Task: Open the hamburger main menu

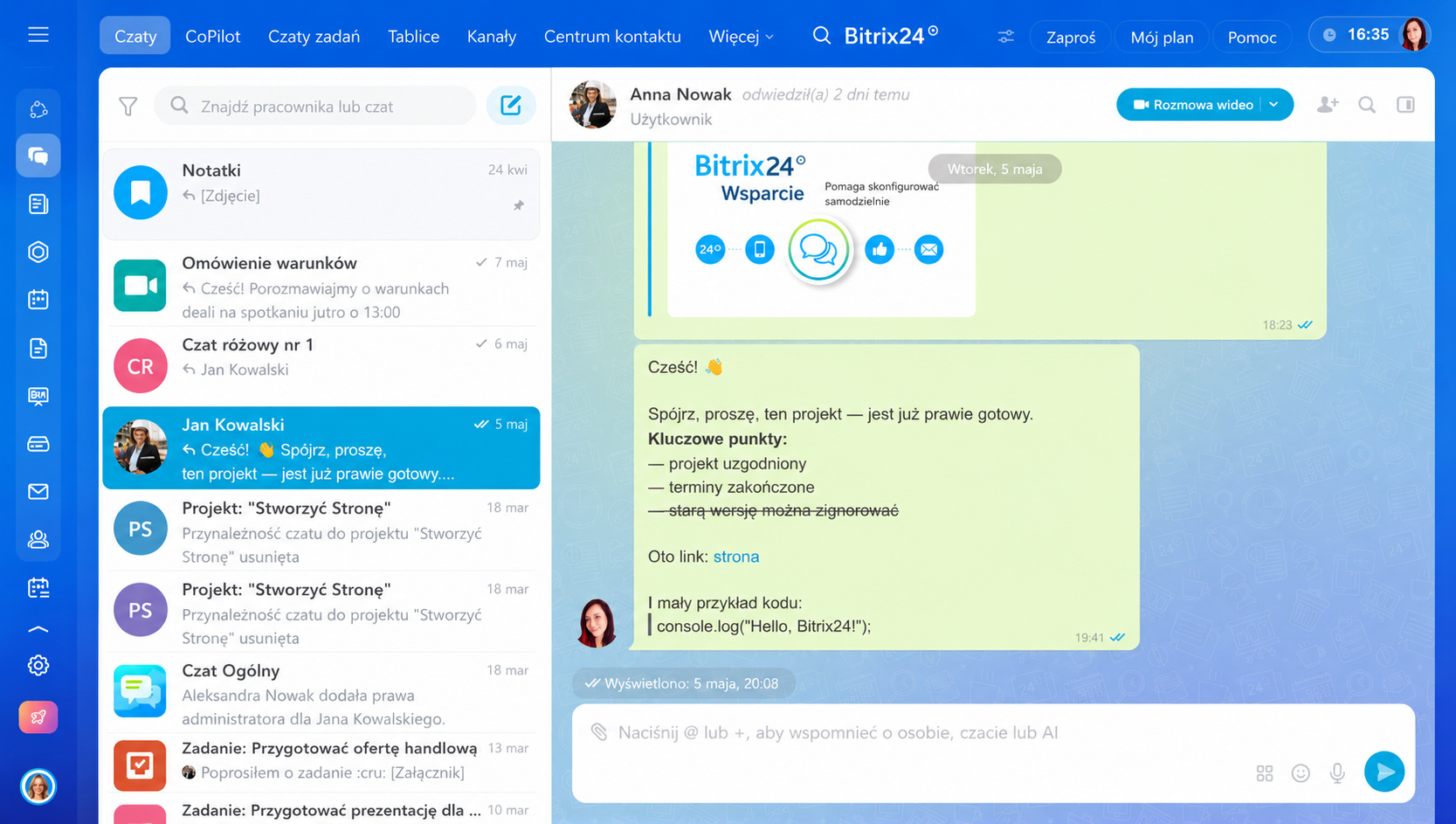Action: (38, 35)
